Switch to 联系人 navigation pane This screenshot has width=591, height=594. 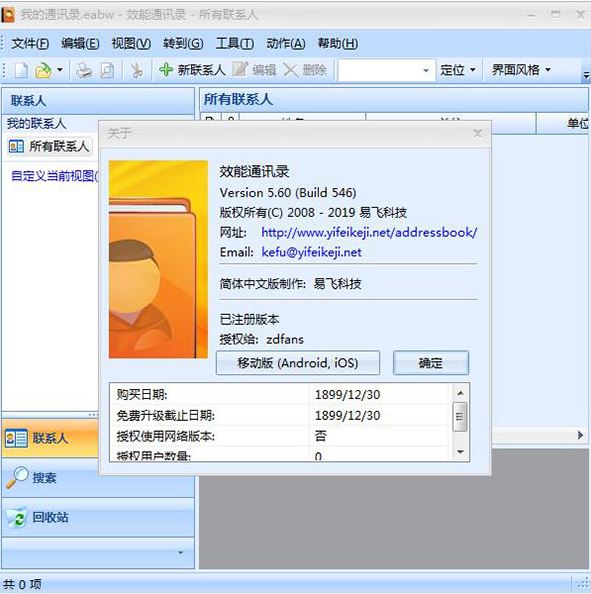point(50,438)
